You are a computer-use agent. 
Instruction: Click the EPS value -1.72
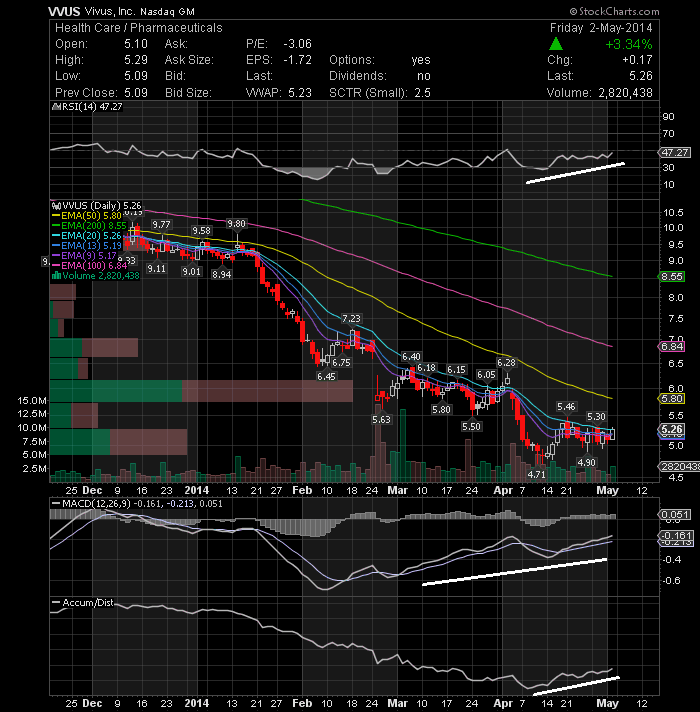pos(297,60)
